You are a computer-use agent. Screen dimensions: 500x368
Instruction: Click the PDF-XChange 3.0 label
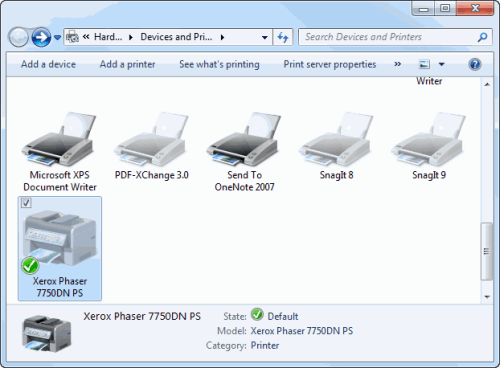point(152,175)
